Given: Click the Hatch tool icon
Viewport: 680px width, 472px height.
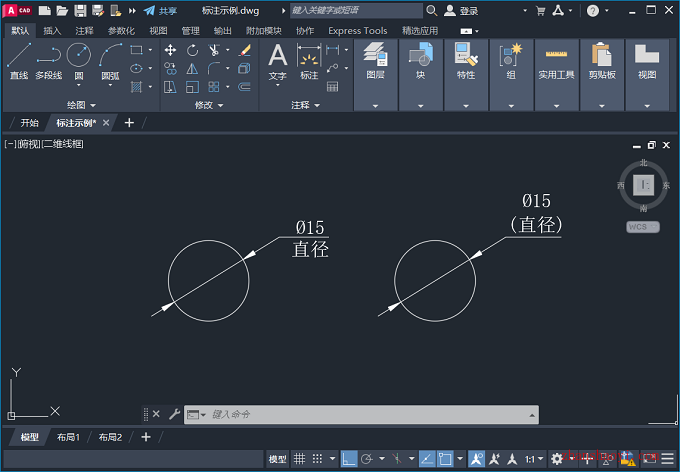Looking at the screenshot, I should [x=137, y=87].
